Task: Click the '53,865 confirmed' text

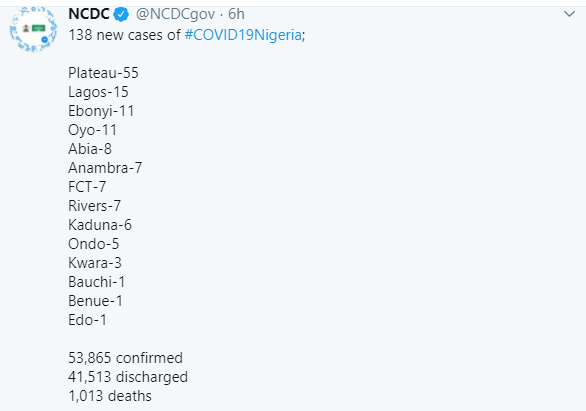Action: [126, 358]
